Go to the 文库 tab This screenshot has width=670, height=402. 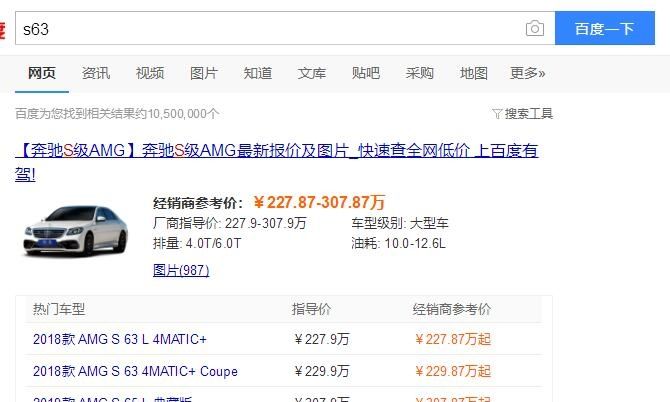[311, 73]
